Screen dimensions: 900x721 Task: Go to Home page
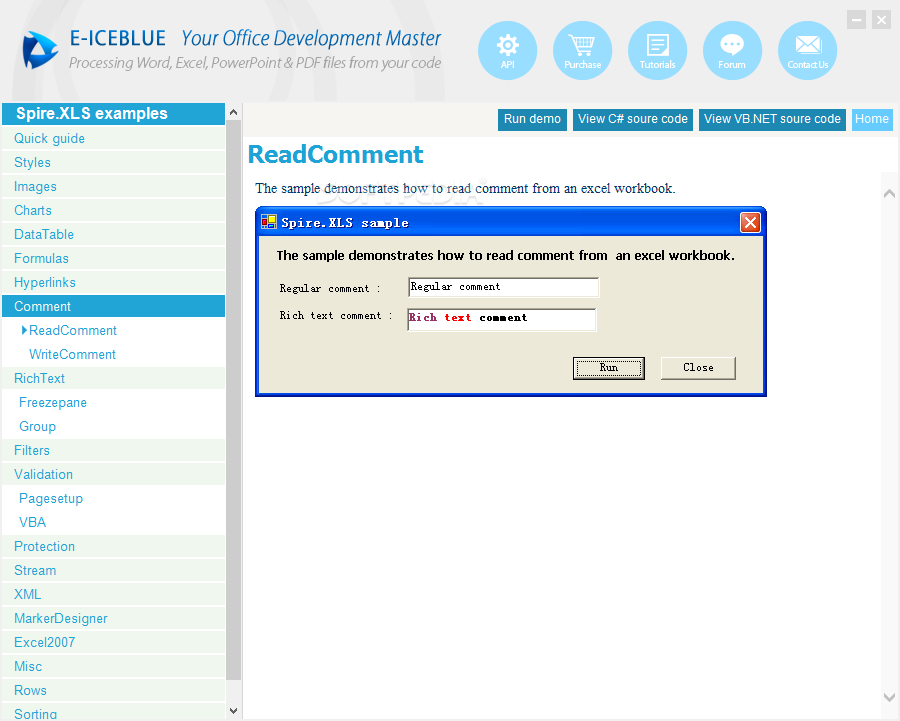872,119
